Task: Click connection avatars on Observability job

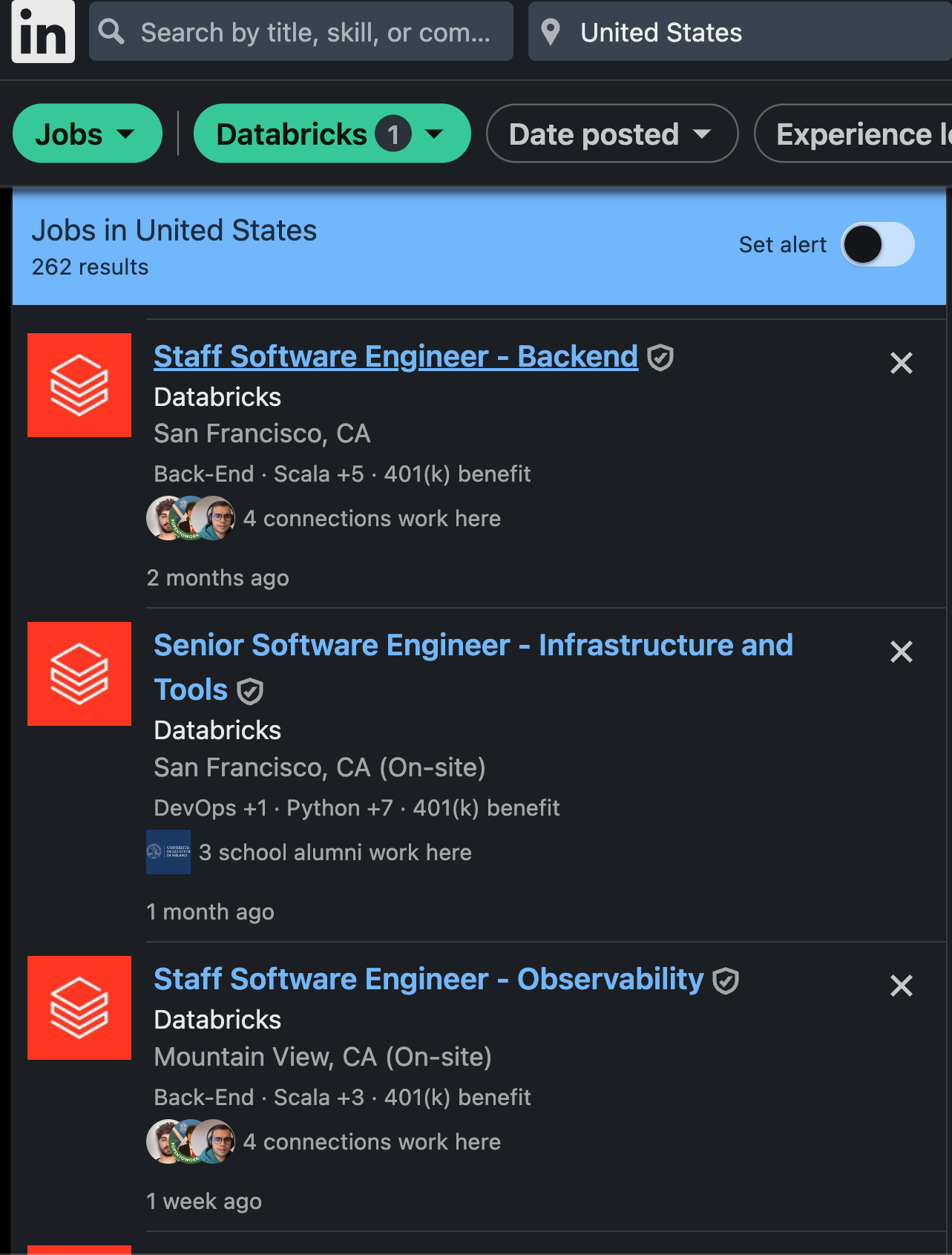Action: 191,1141
